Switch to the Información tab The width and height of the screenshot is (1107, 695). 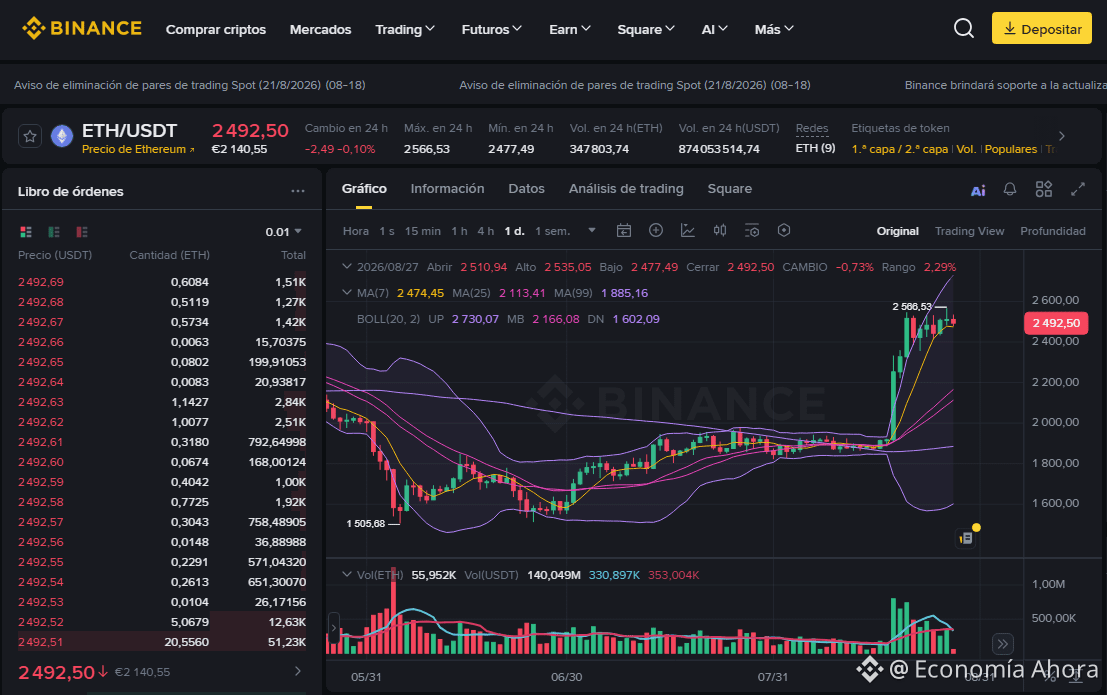(448, 189)
